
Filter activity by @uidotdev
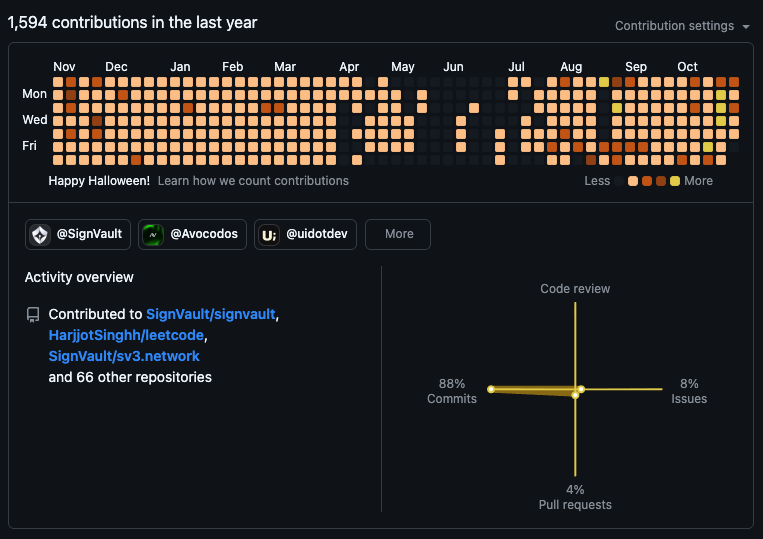(x=305, y=234)
